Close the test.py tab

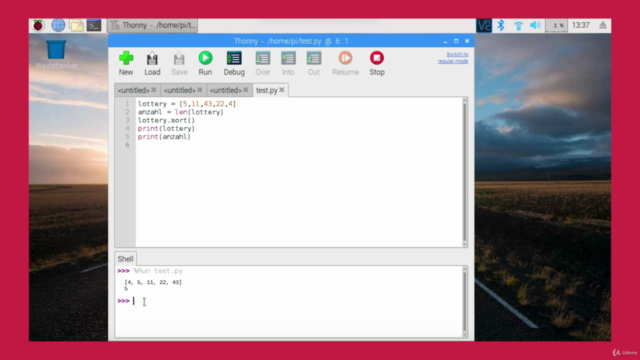tap(282, 90)
